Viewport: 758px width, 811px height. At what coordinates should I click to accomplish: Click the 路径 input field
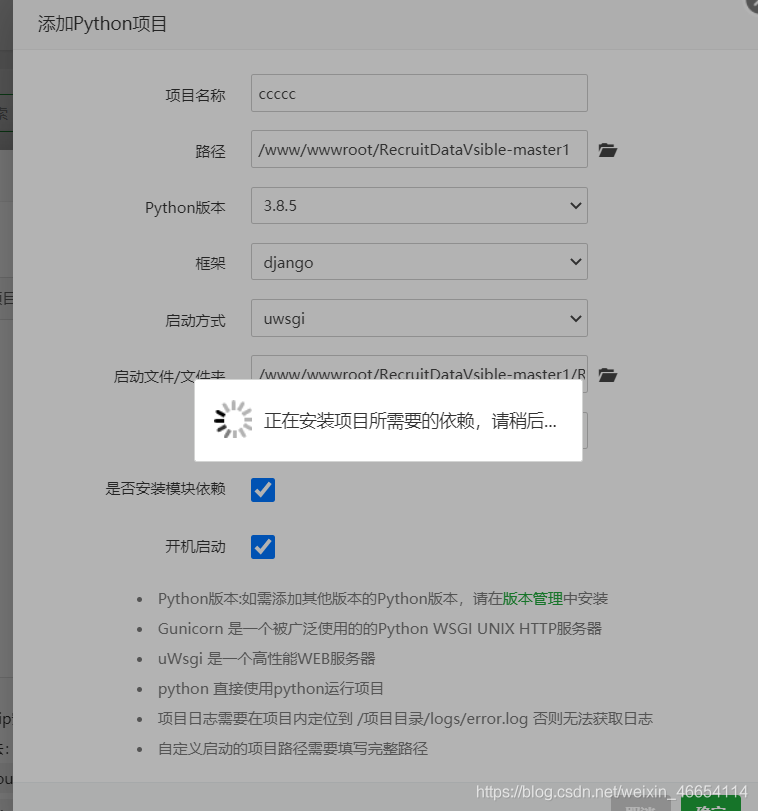pos(419,149)
